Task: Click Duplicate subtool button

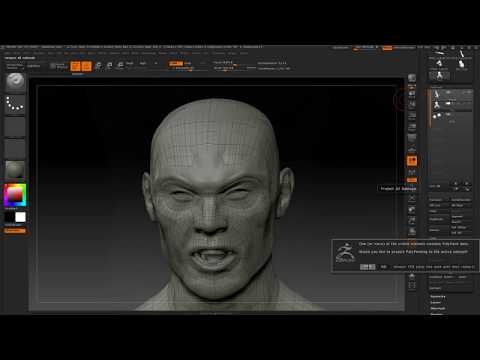Action: pos(439,219)
